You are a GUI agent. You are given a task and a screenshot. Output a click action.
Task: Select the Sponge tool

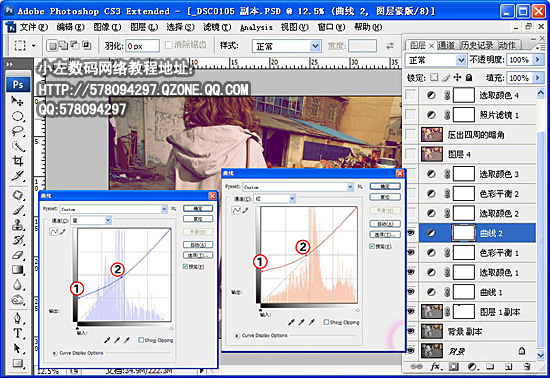click(18, 300)
